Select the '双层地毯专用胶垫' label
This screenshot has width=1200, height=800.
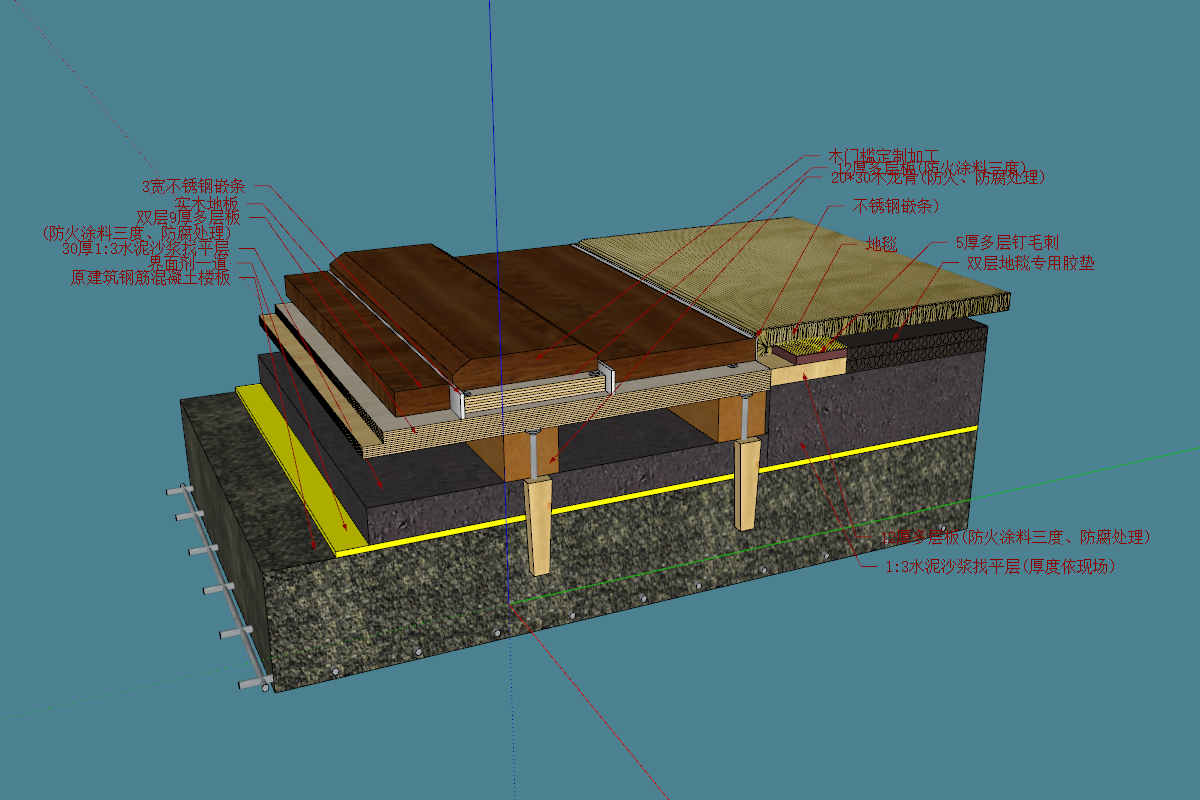click(x=1016, y=264)
